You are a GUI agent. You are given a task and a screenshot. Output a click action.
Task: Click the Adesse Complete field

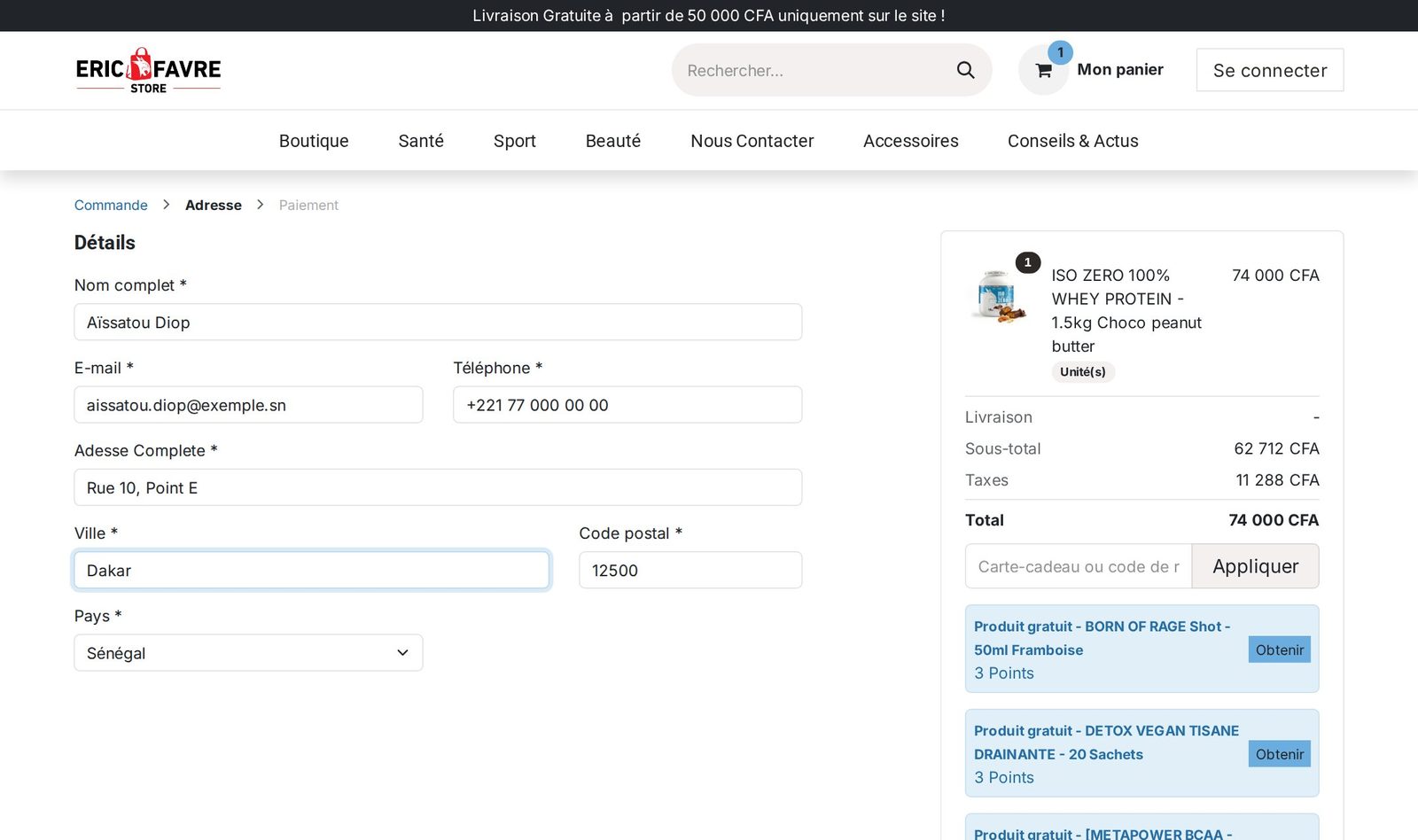point(438,487)
